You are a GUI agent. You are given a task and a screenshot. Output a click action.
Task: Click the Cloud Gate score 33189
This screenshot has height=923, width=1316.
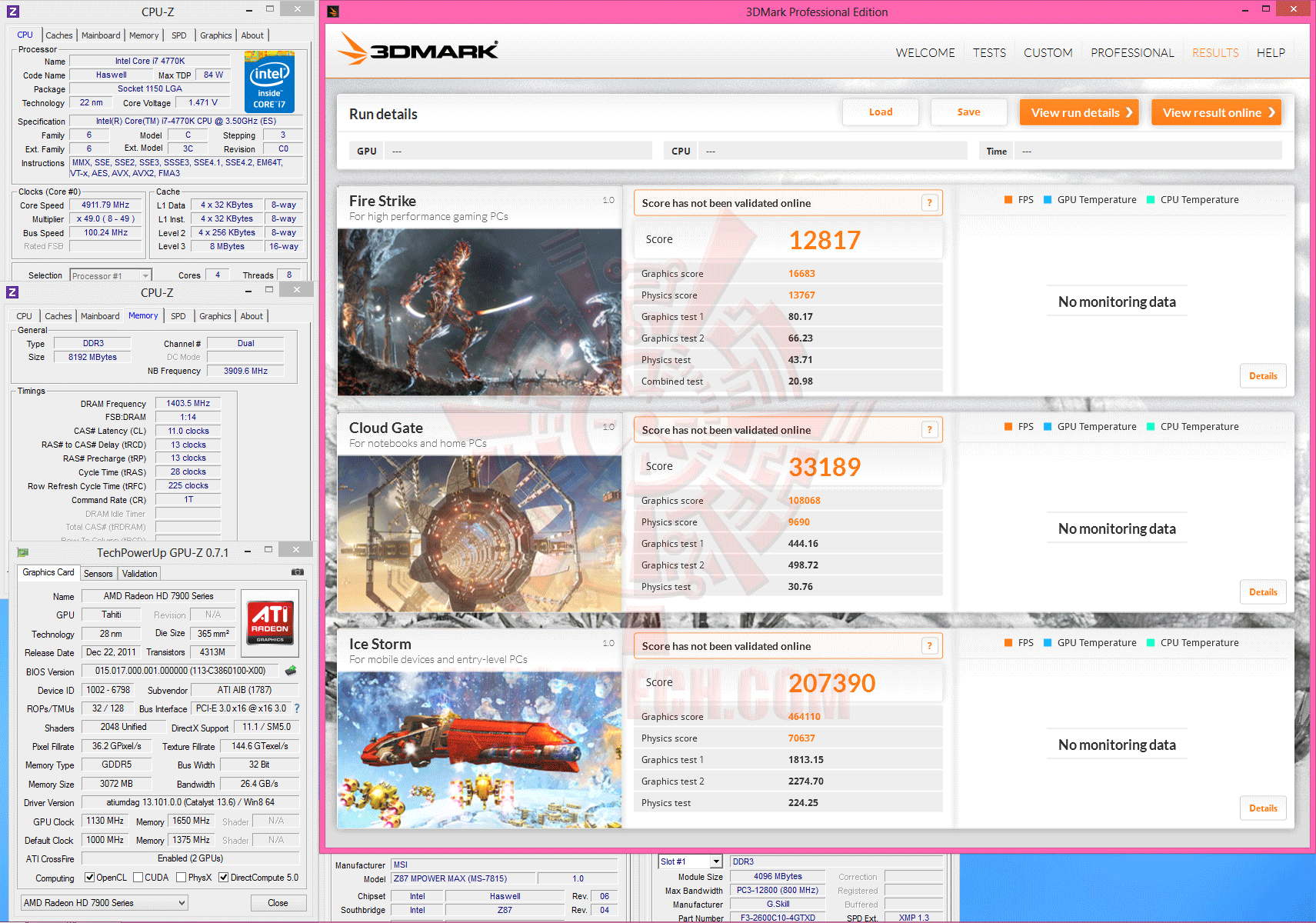pyautogui.click(x=825, y=468)
